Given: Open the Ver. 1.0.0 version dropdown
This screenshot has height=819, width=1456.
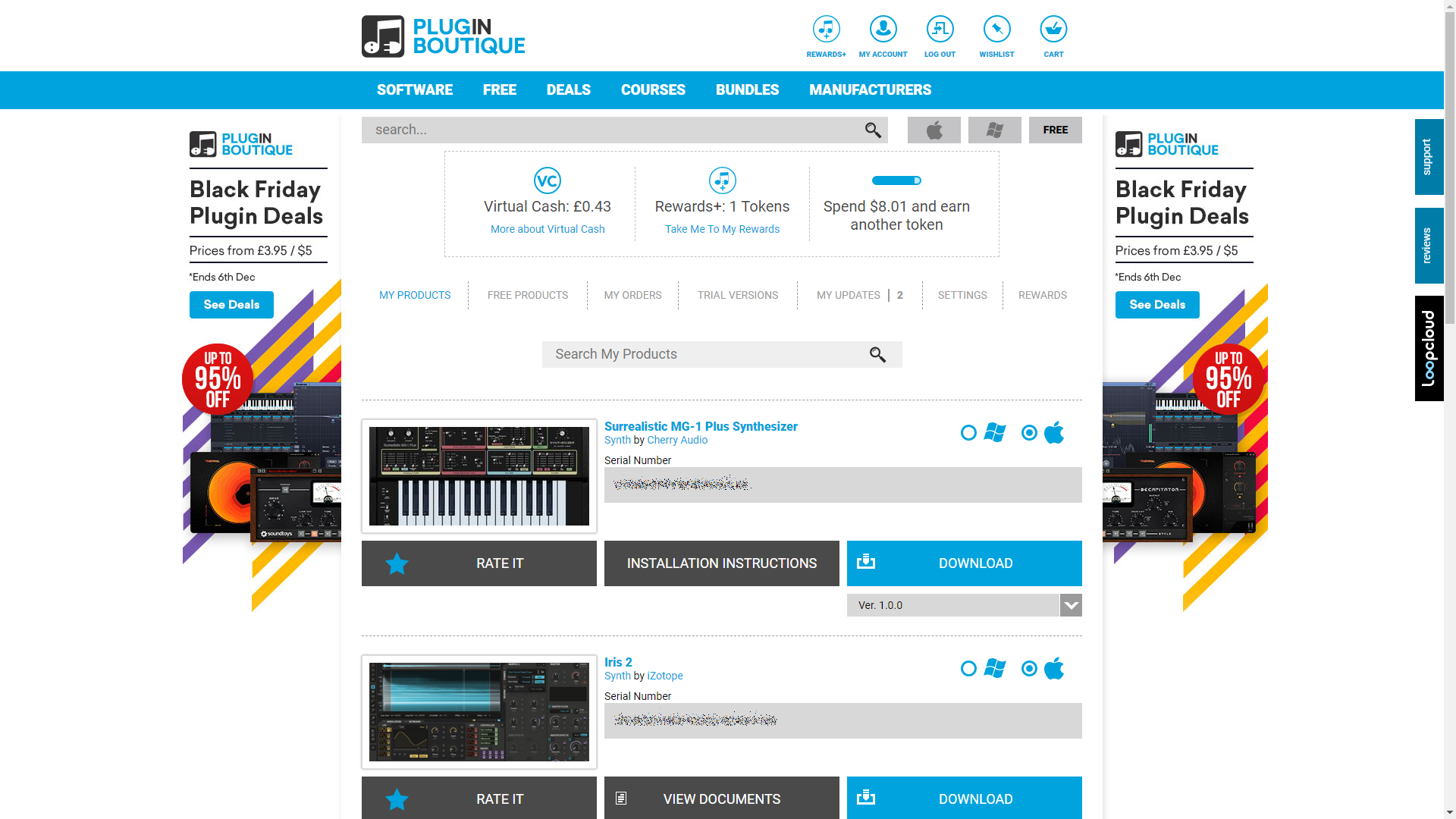Looking at the screenshot, I should [965, 605].
